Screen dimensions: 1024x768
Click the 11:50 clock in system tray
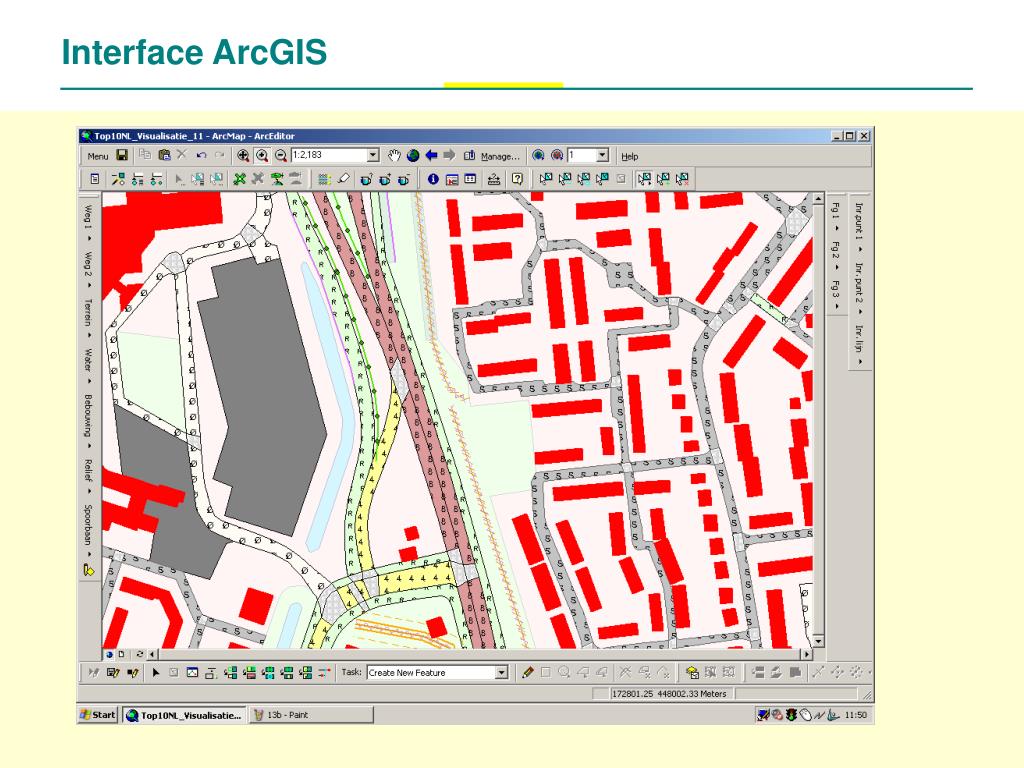tap(856, 715)
